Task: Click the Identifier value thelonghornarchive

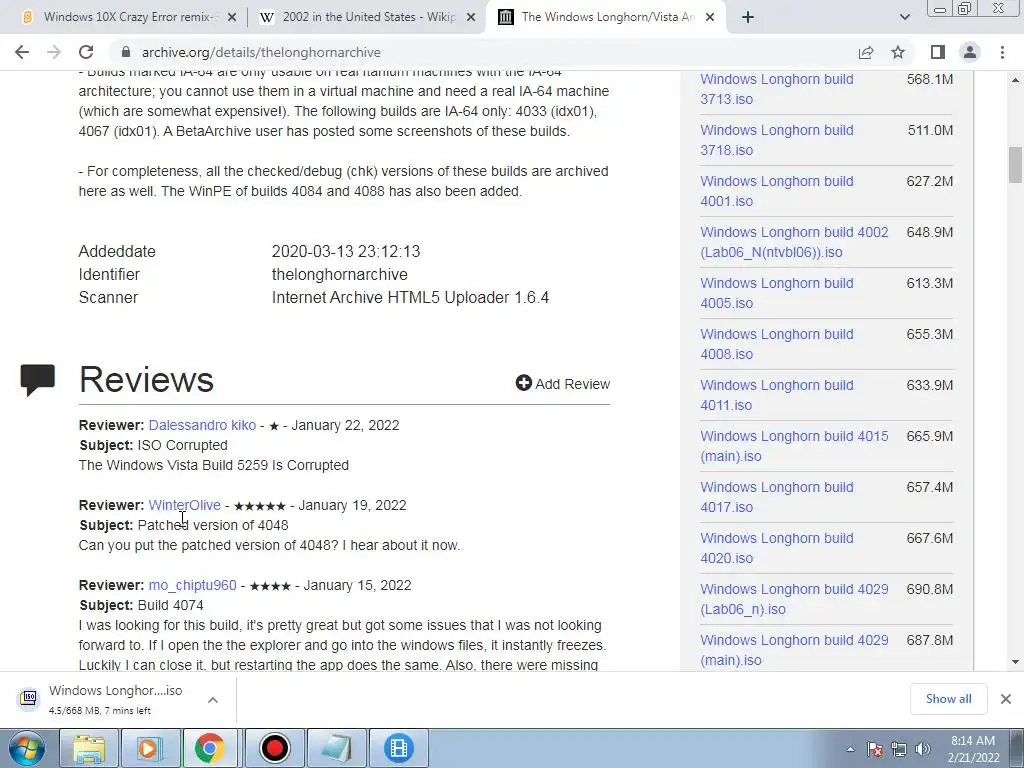Action: (x=340, y=274)
